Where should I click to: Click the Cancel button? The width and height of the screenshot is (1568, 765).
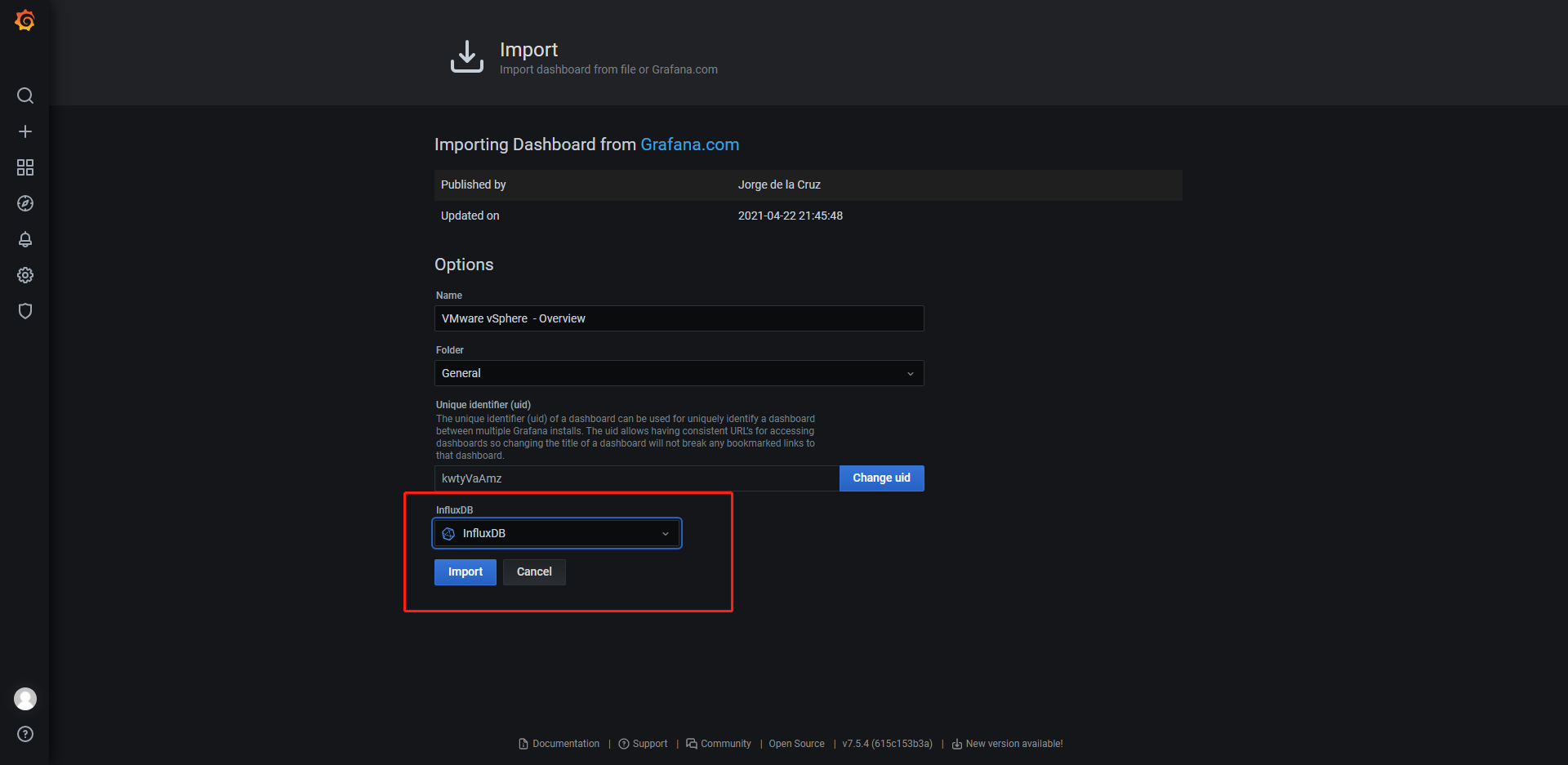(534, 572)
